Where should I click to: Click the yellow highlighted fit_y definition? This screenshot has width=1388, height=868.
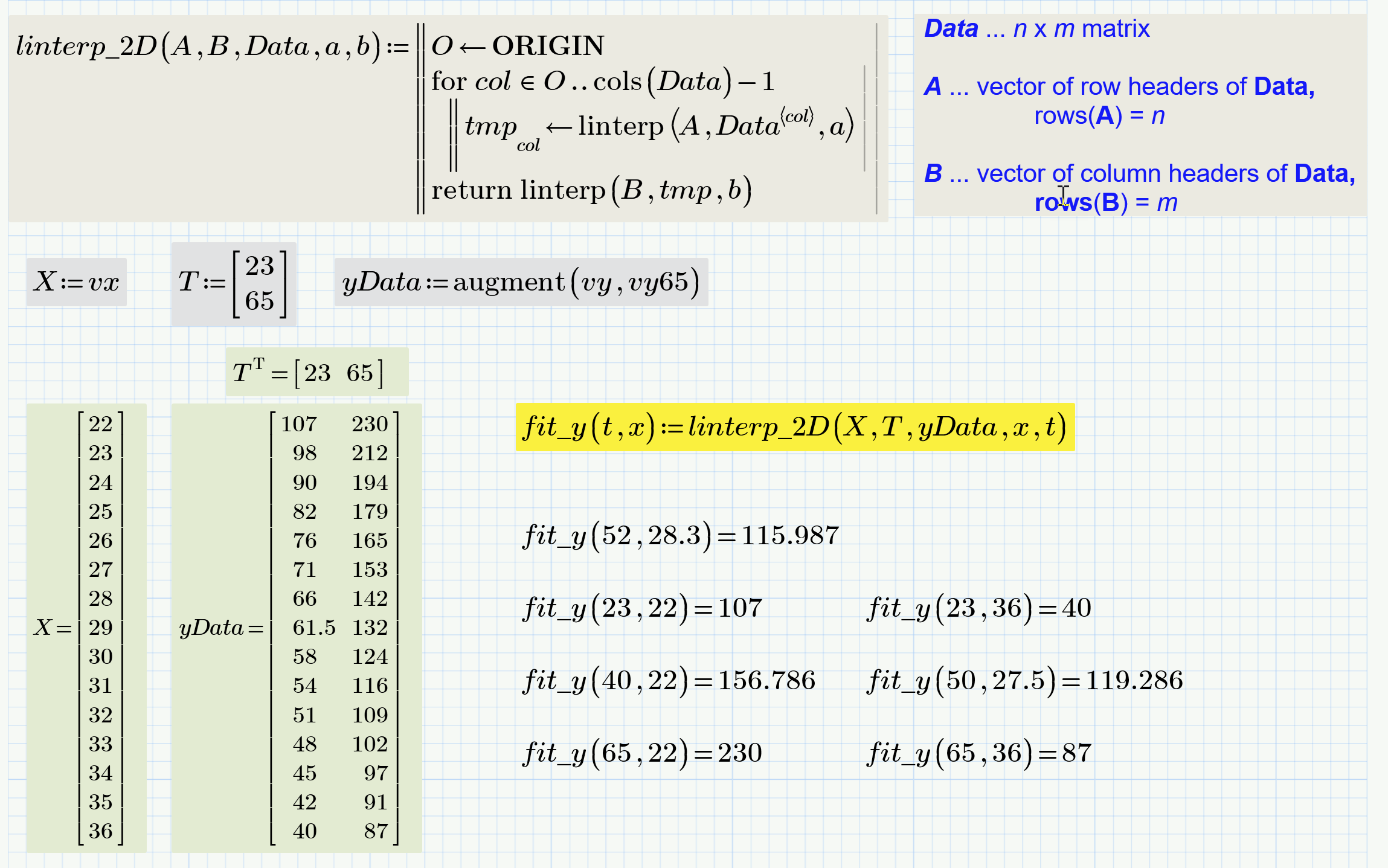coord(794,428)
